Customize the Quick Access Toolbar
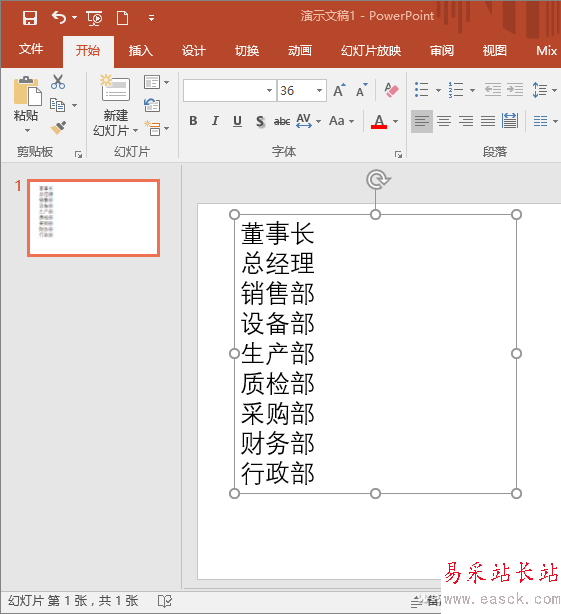 (151, 18)
